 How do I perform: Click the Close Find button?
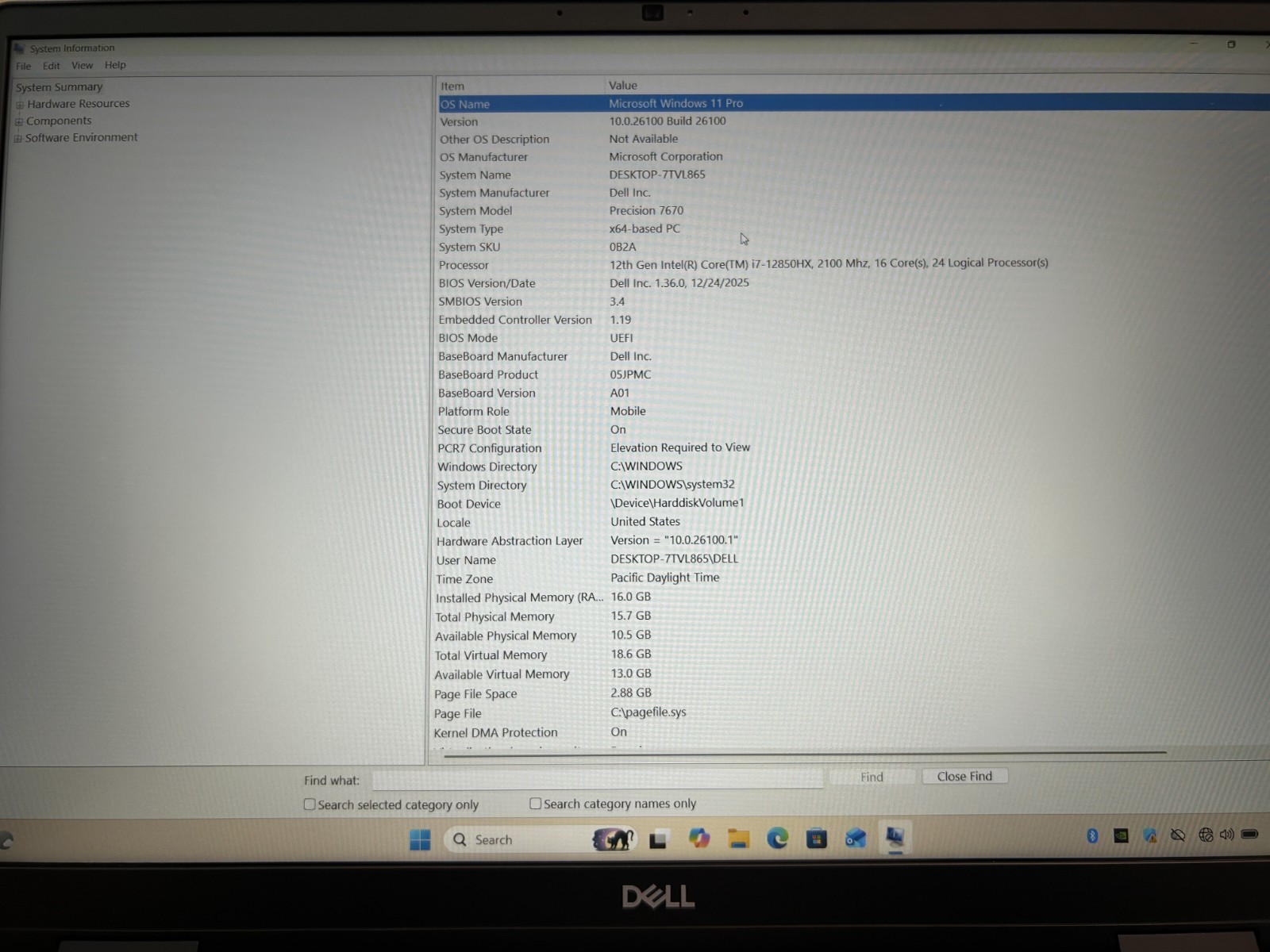point(964,776)
